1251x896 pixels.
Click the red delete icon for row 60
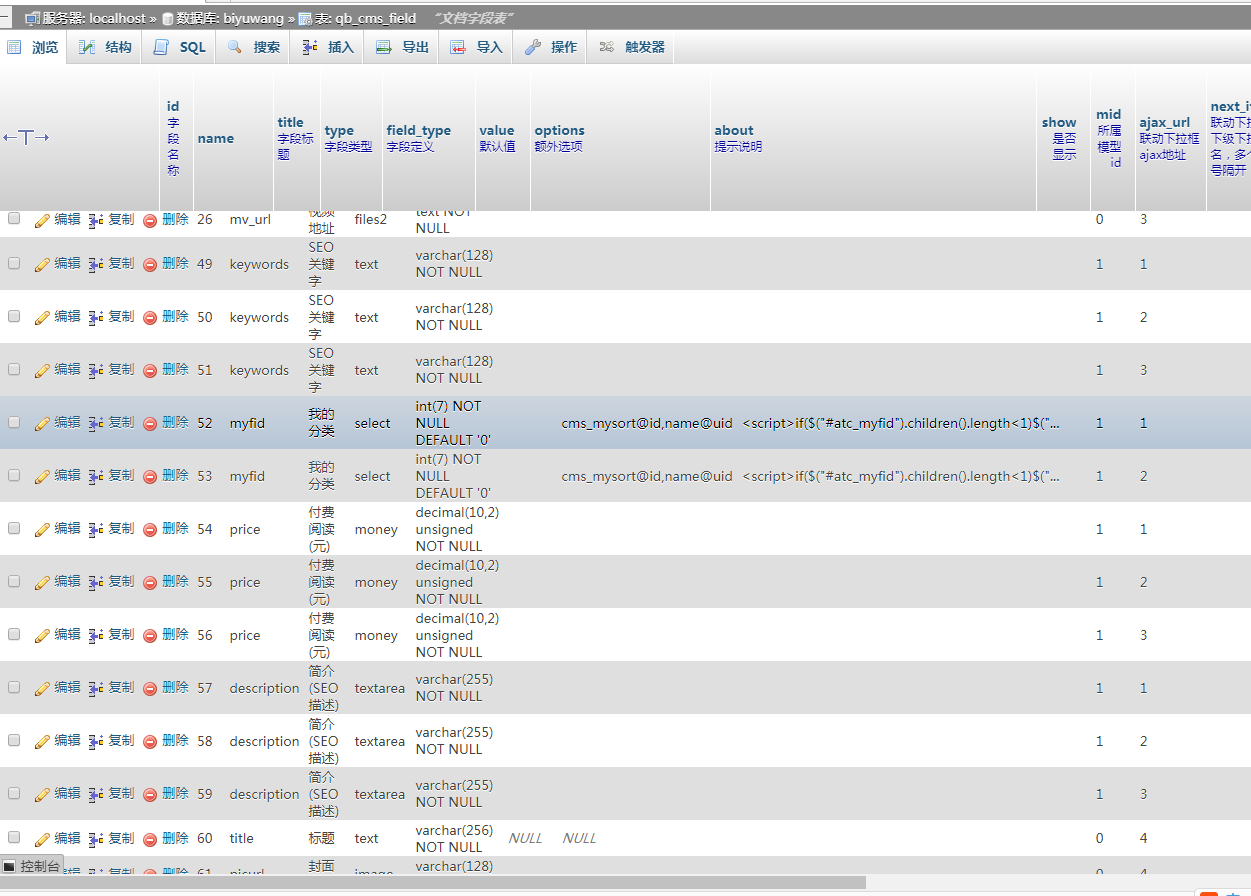[150, 839]
